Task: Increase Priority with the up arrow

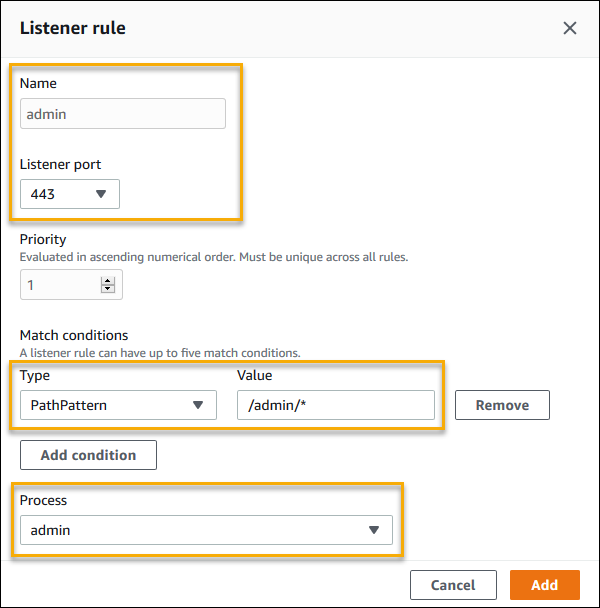Action: coord(107,281)
